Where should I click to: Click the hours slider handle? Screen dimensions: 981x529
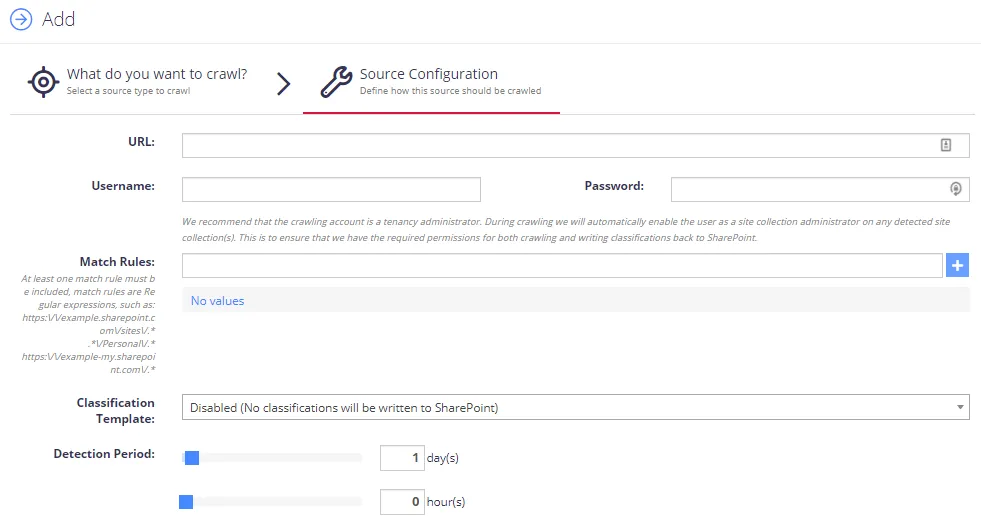[x=186, y=502]
